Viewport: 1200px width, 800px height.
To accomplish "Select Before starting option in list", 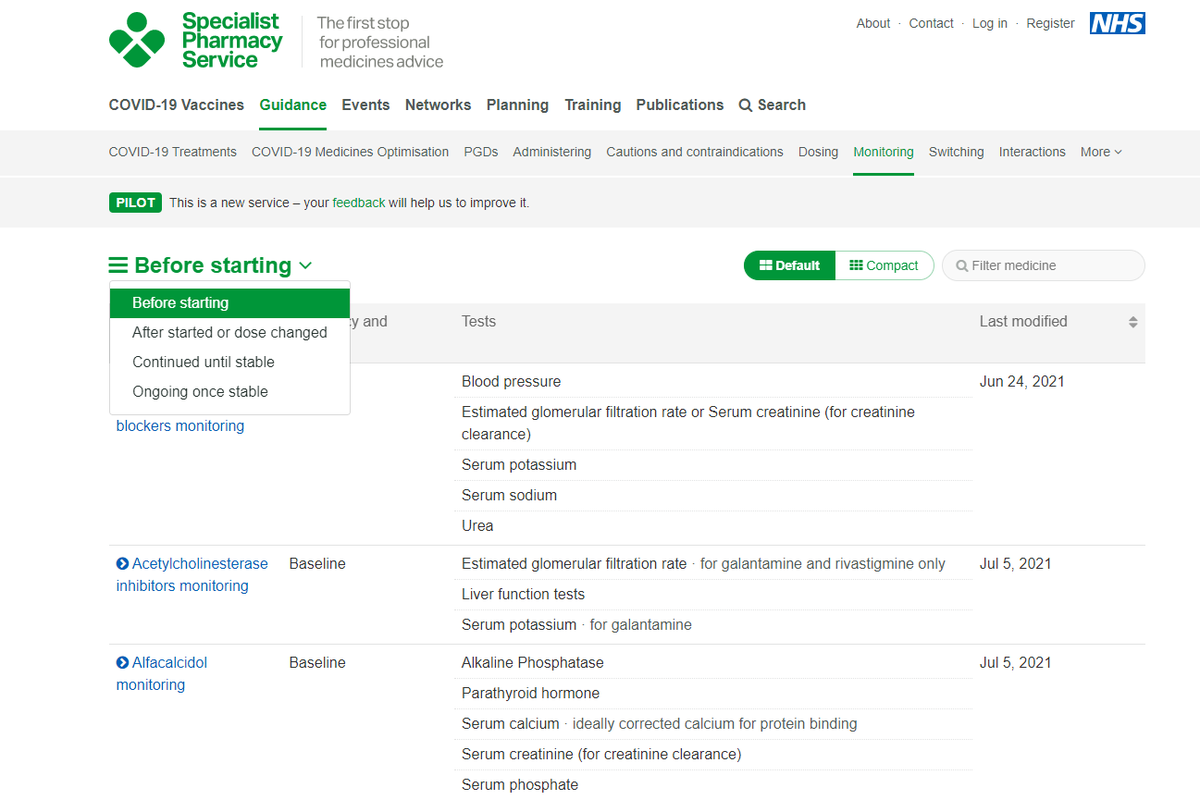I will click(x=230, y=303).
